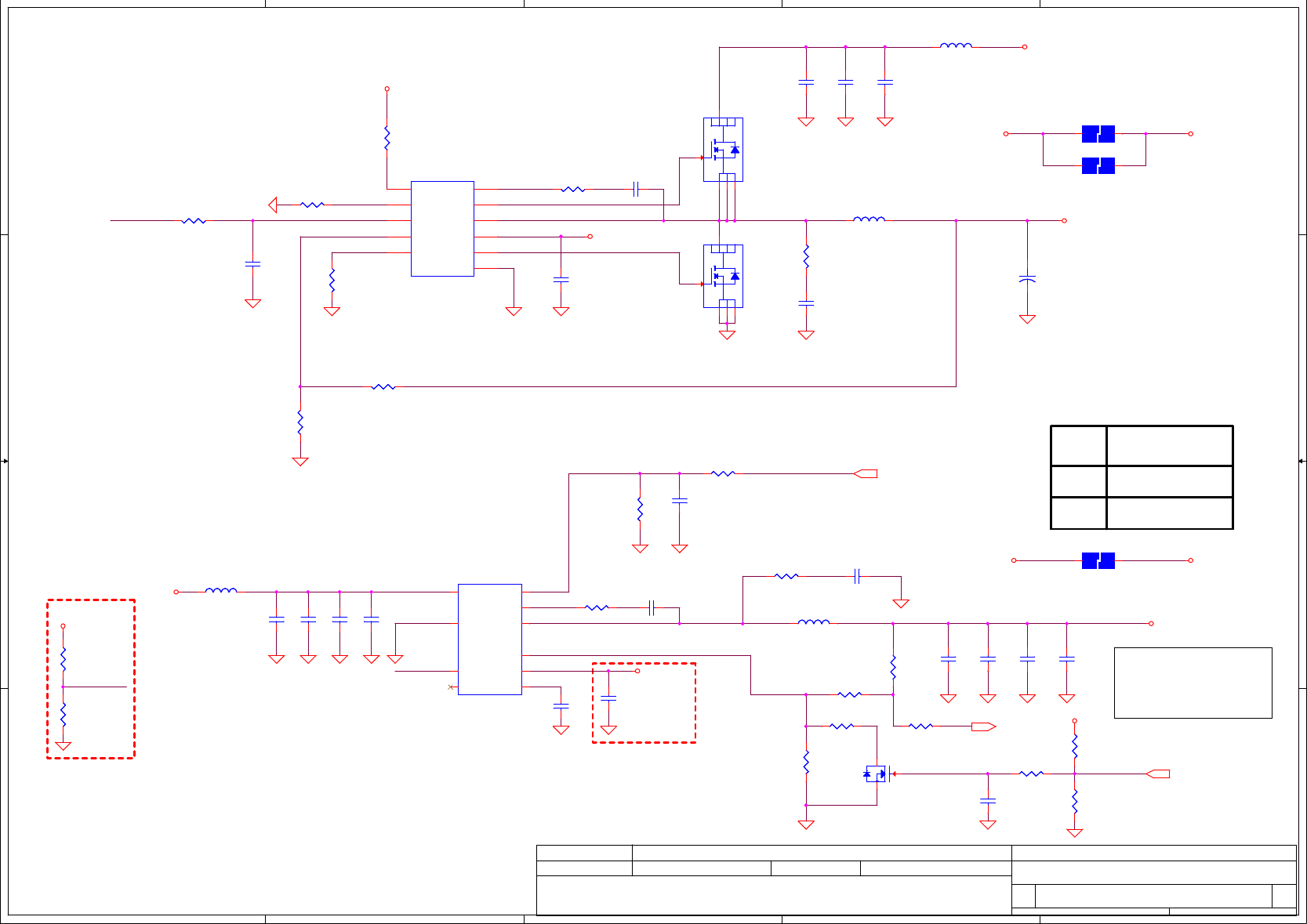Click the snubber capacitor under the snubber resistor
Viewport: 1307px width, 924px height.
click(806, 303)
